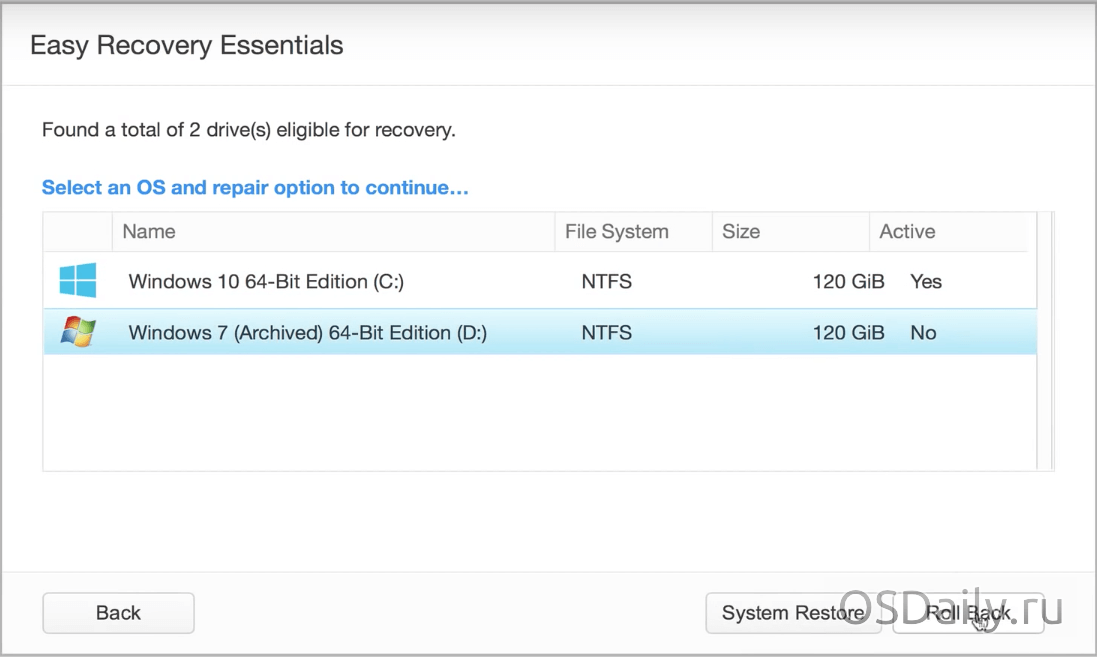Click the Roll Back button
The image size is (1097, 657).
pos(968,613)
